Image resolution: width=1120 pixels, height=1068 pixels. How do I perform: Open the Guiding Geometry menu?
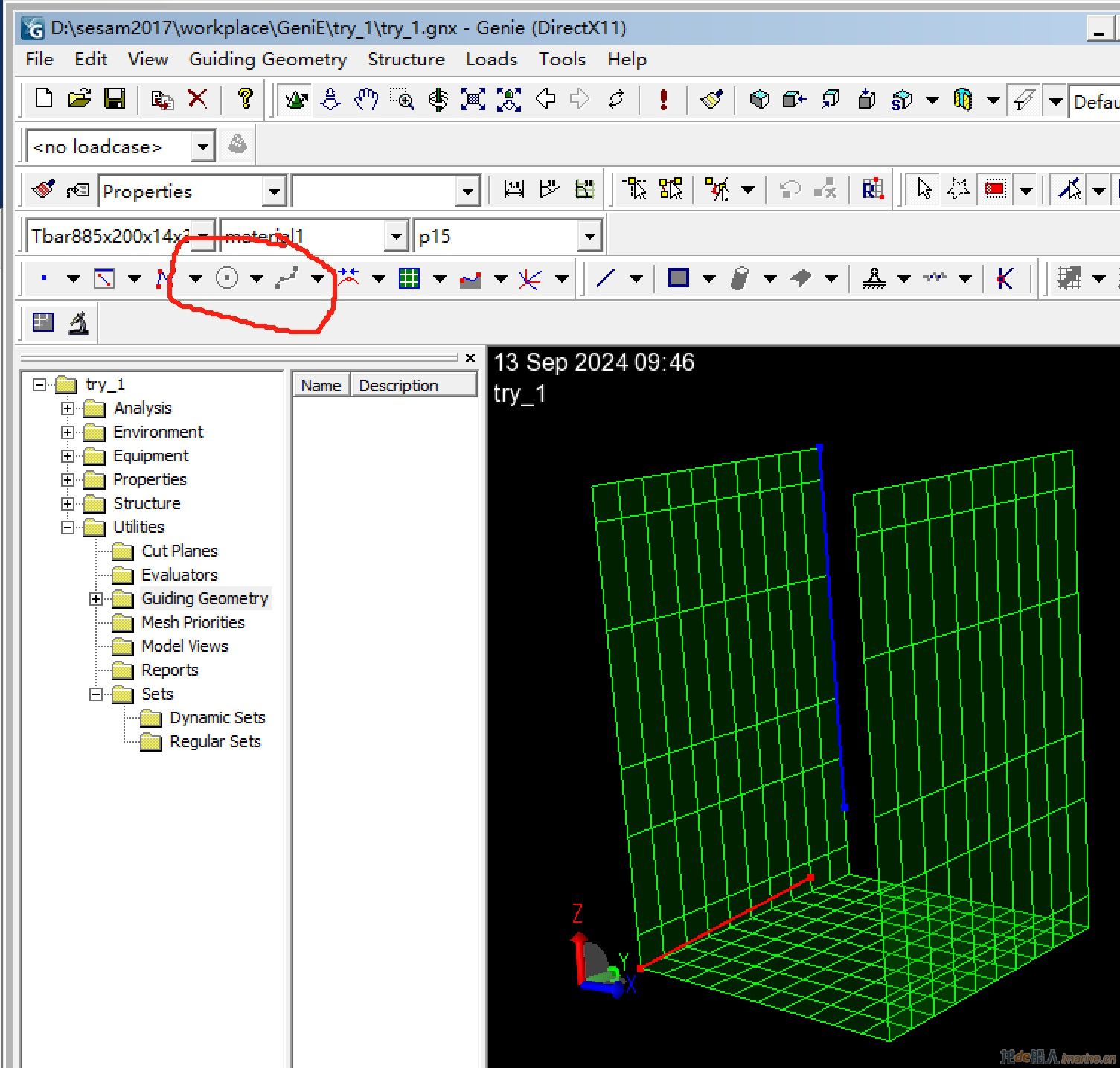pos(268,59)
